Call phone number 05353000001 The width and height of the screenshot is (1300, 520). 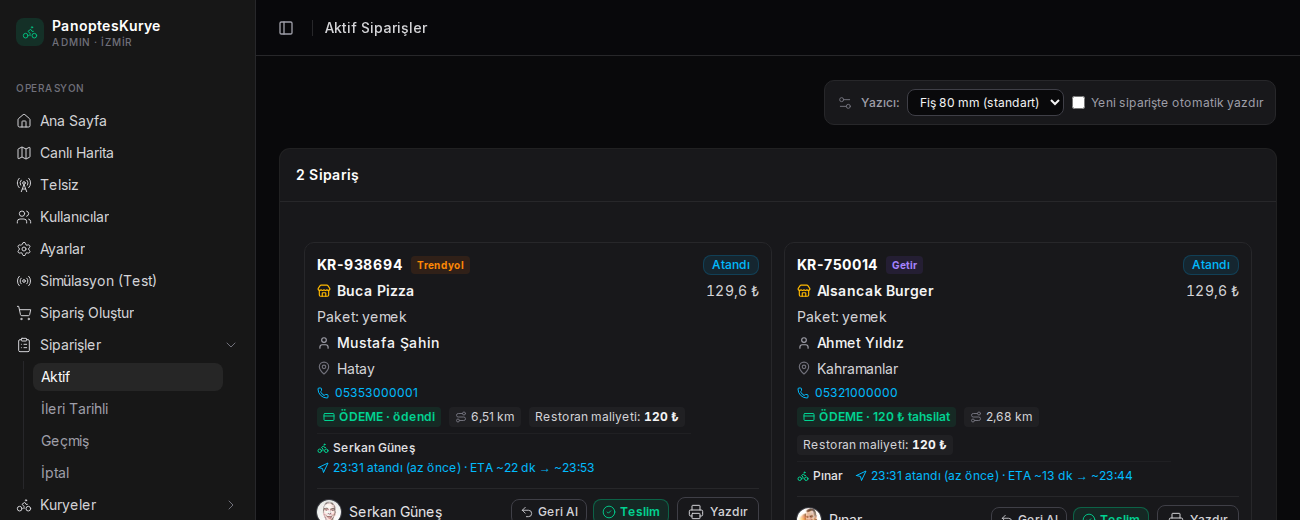[376, 393]
